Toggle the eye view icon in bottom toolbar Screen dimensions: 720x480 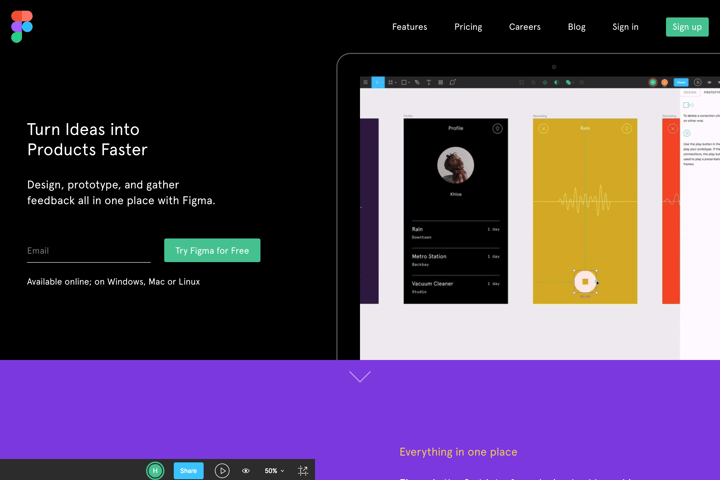coord(246,471)
